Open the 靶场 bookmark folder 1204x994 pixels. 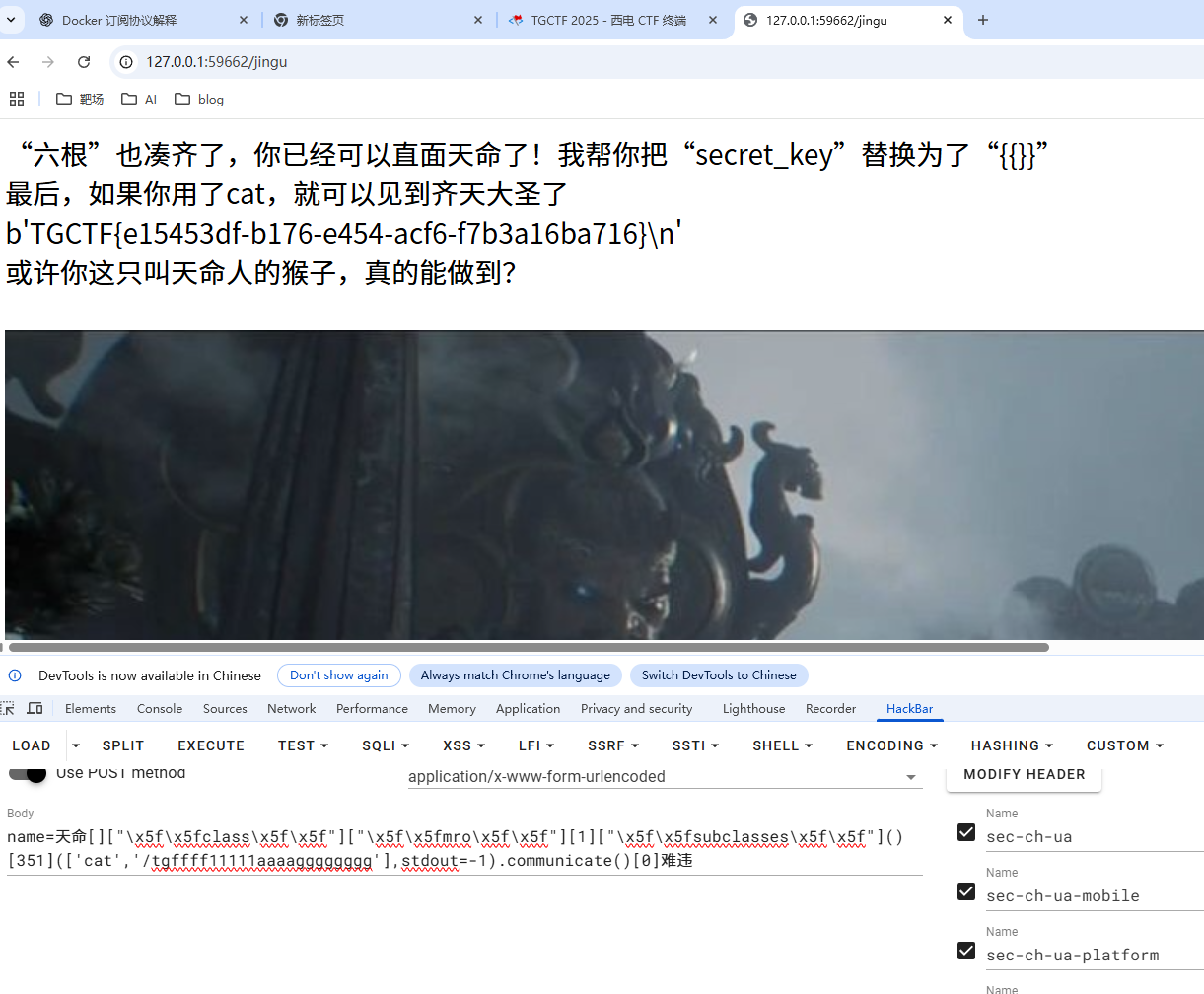click(80, 99)
